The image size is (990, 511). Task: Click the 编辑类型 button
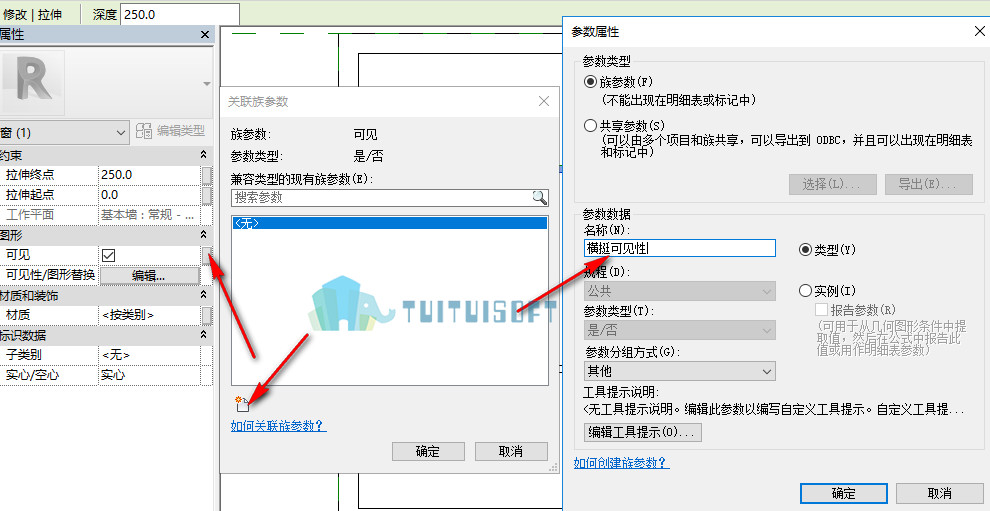pos(171,131)
